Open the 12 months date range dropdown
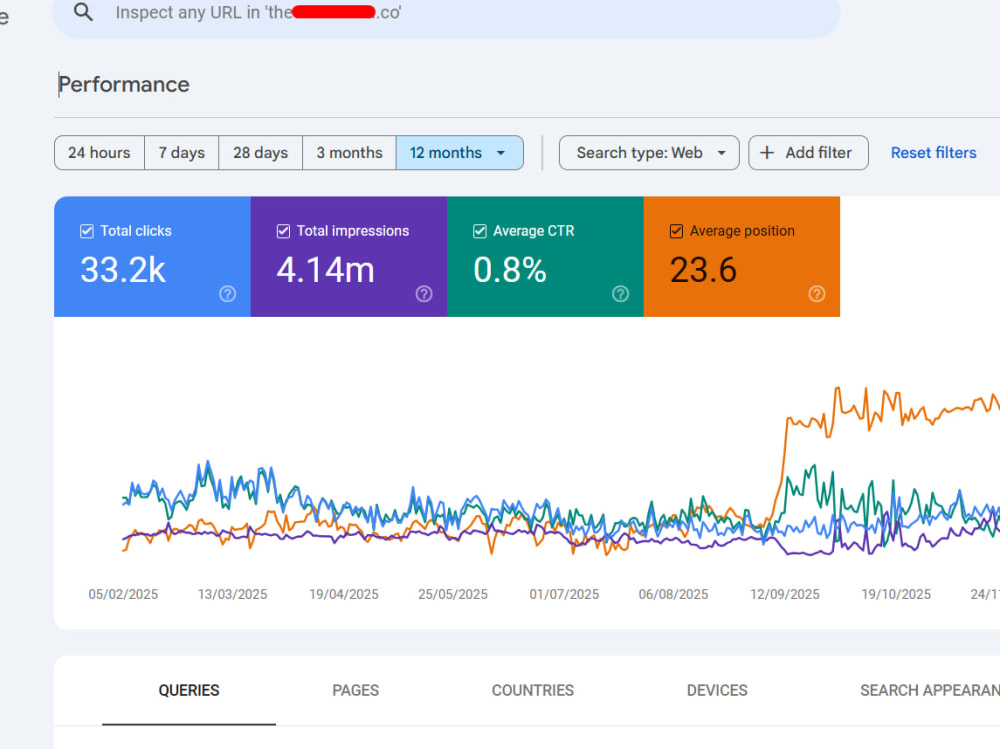The height and width of the screenshot is (749, 1000). 460,152
